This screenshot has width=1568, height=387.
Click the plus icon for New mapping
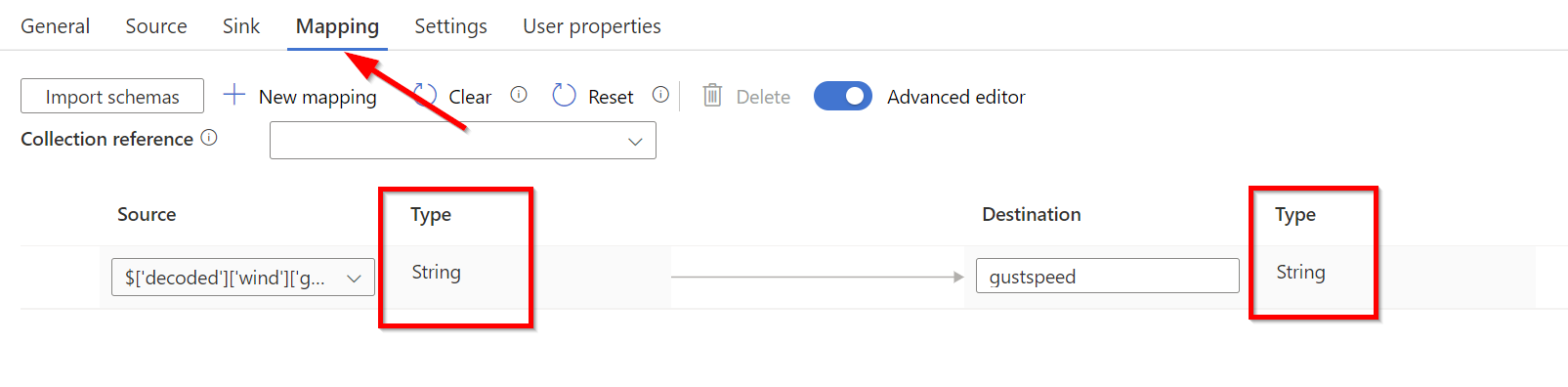(x=233, y=95)
